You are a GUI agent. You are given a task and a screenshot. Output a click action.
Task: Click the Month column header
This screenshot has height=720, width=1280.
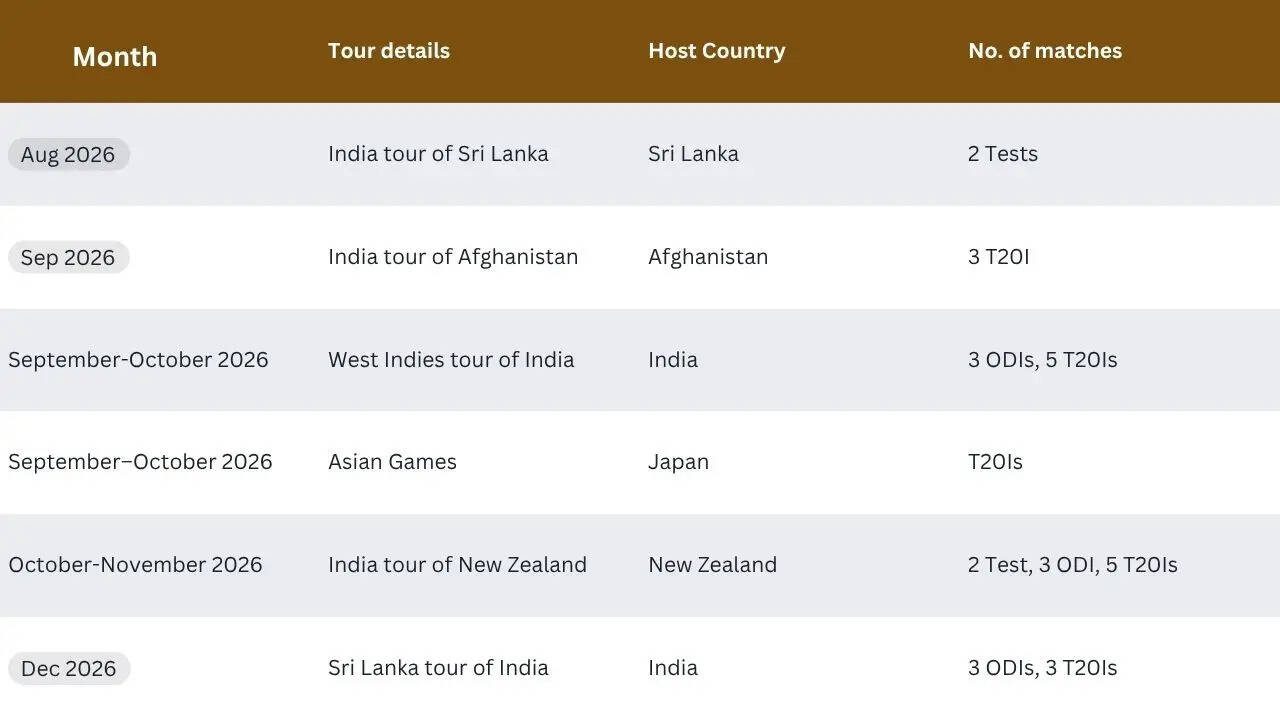pyautogui.click(x=115, y=57)
